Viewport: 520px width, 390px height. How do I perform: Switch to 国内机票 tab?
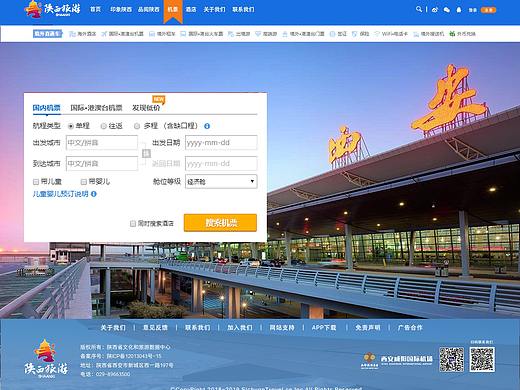46,108
